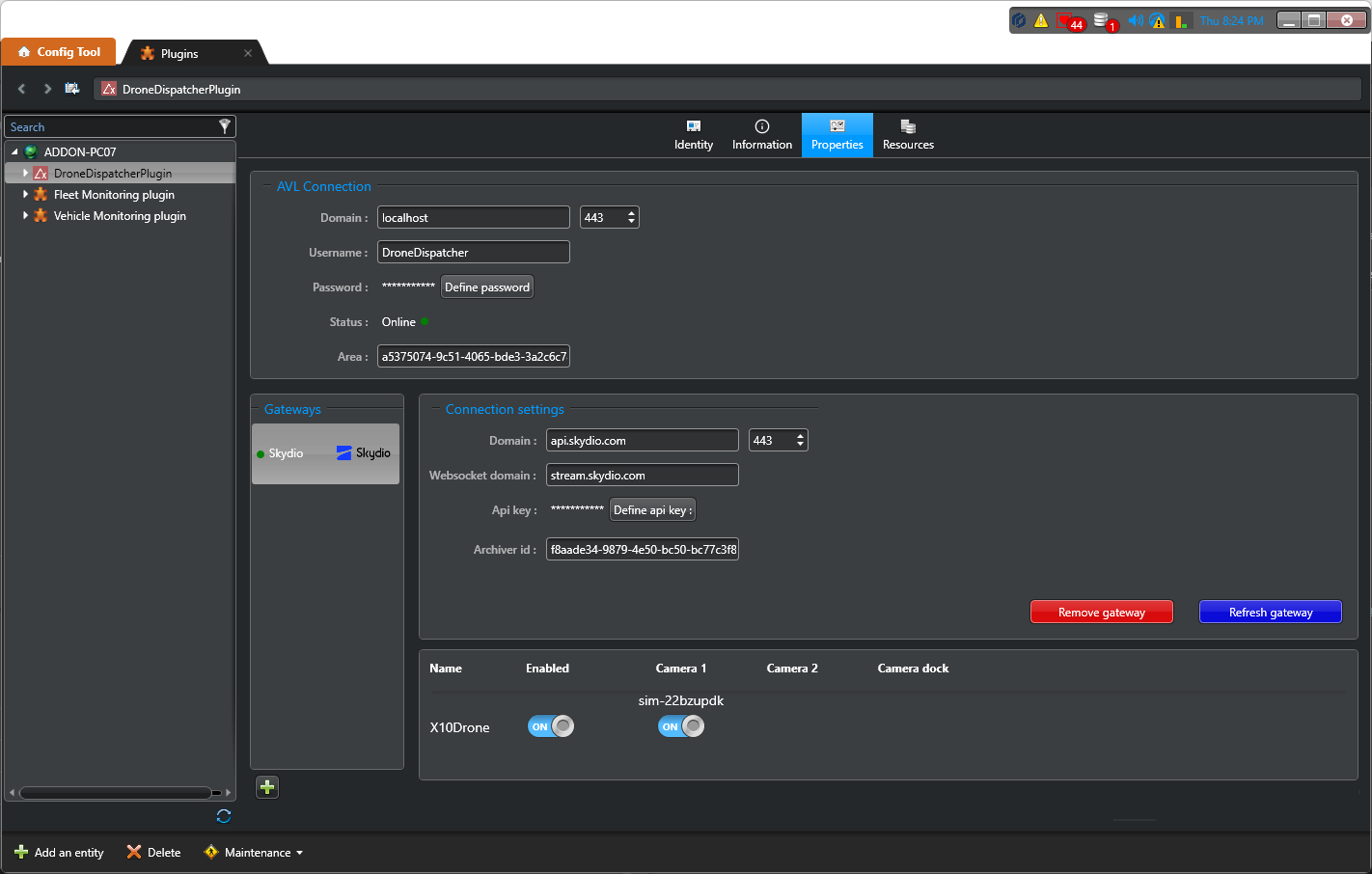Open the health heart icon showing 44

[1065, 19]
